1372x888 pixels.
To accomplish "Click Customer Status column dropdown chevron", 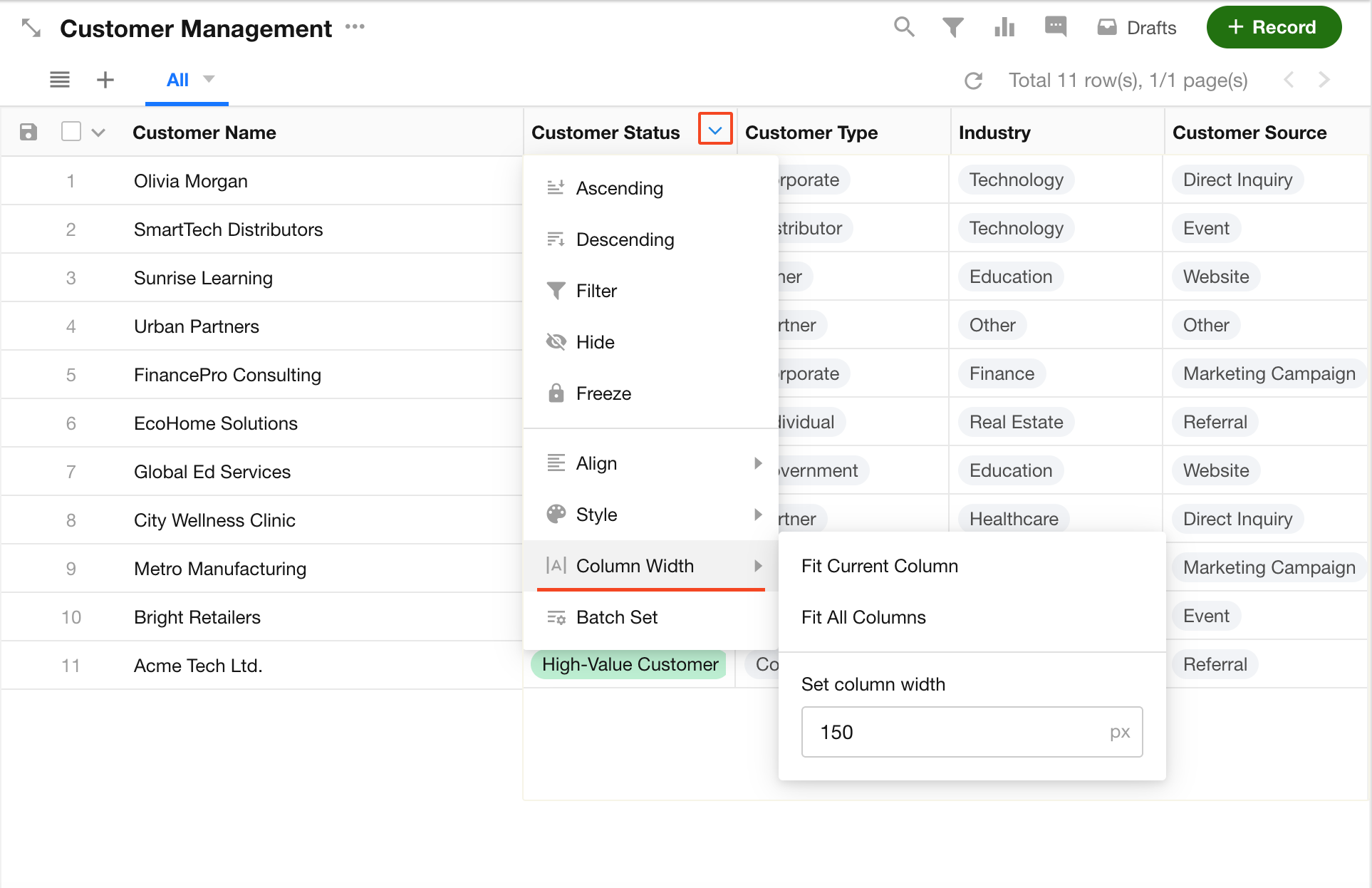I will click(715, 130).
